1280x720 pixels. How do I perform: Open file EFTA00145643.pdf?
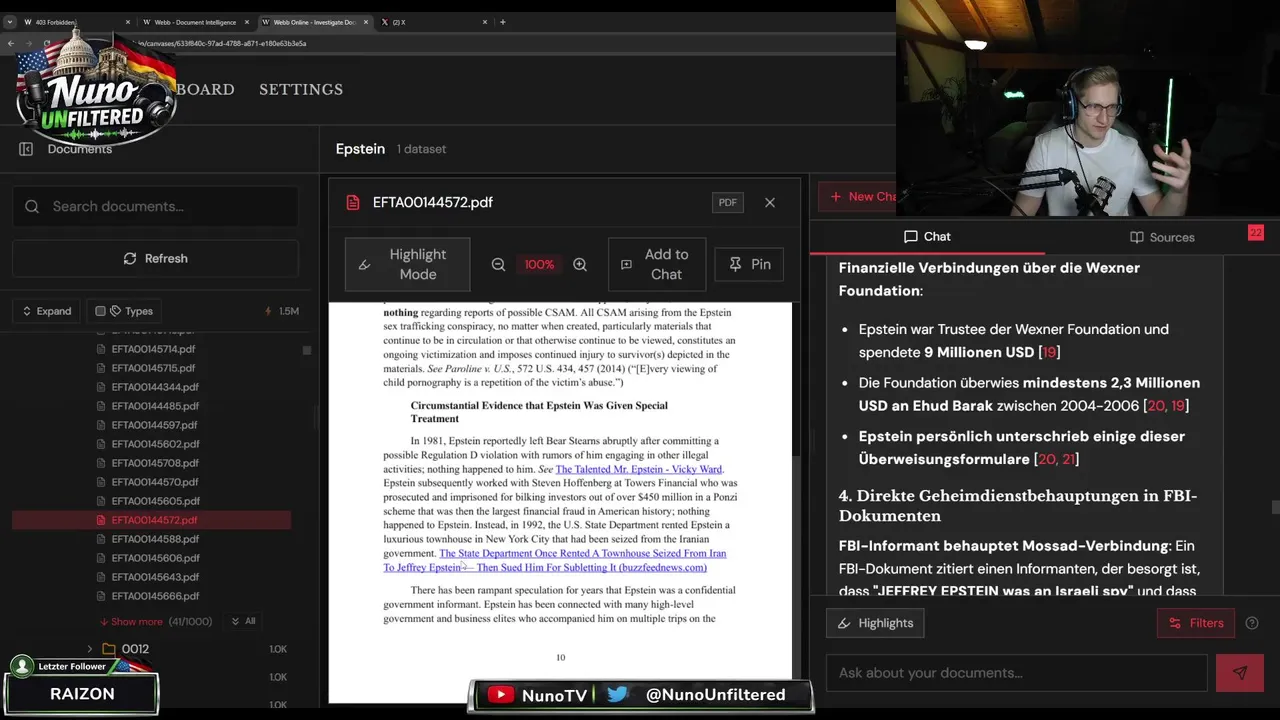[155, 577]
